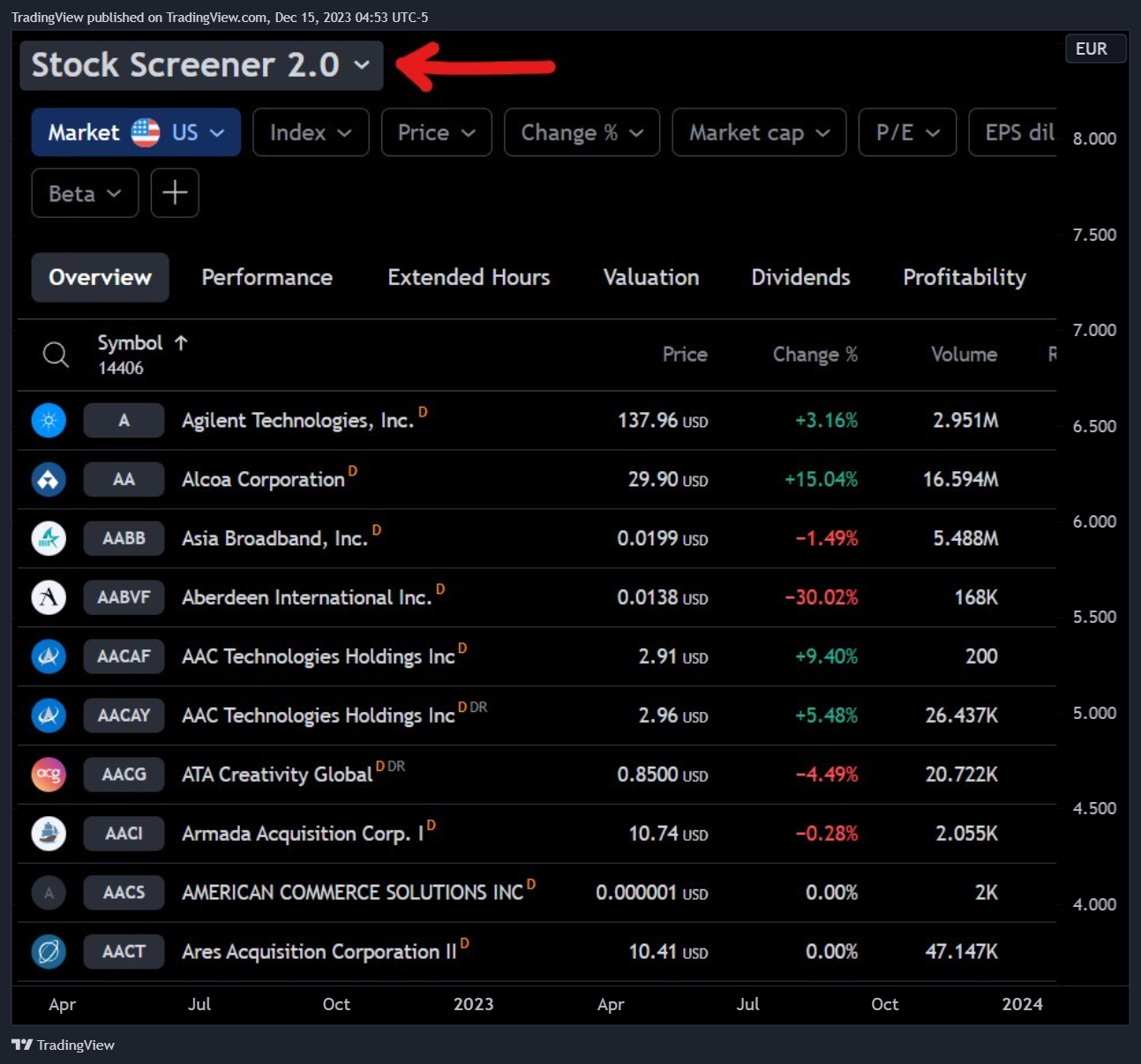Click the AACAY ticker badge
This screenshot has width=1141, height=1064.
tap(124, 716)
